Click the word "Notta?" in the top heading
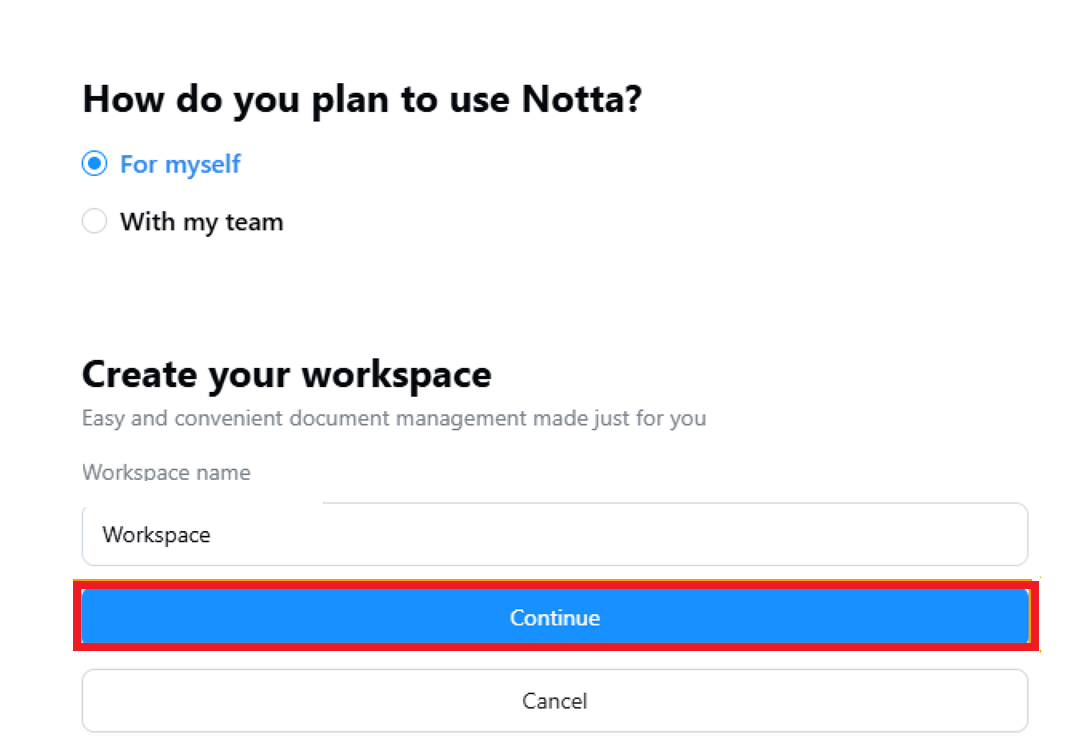The height and width of the screenshot is (755, 1091). (581, 100)
